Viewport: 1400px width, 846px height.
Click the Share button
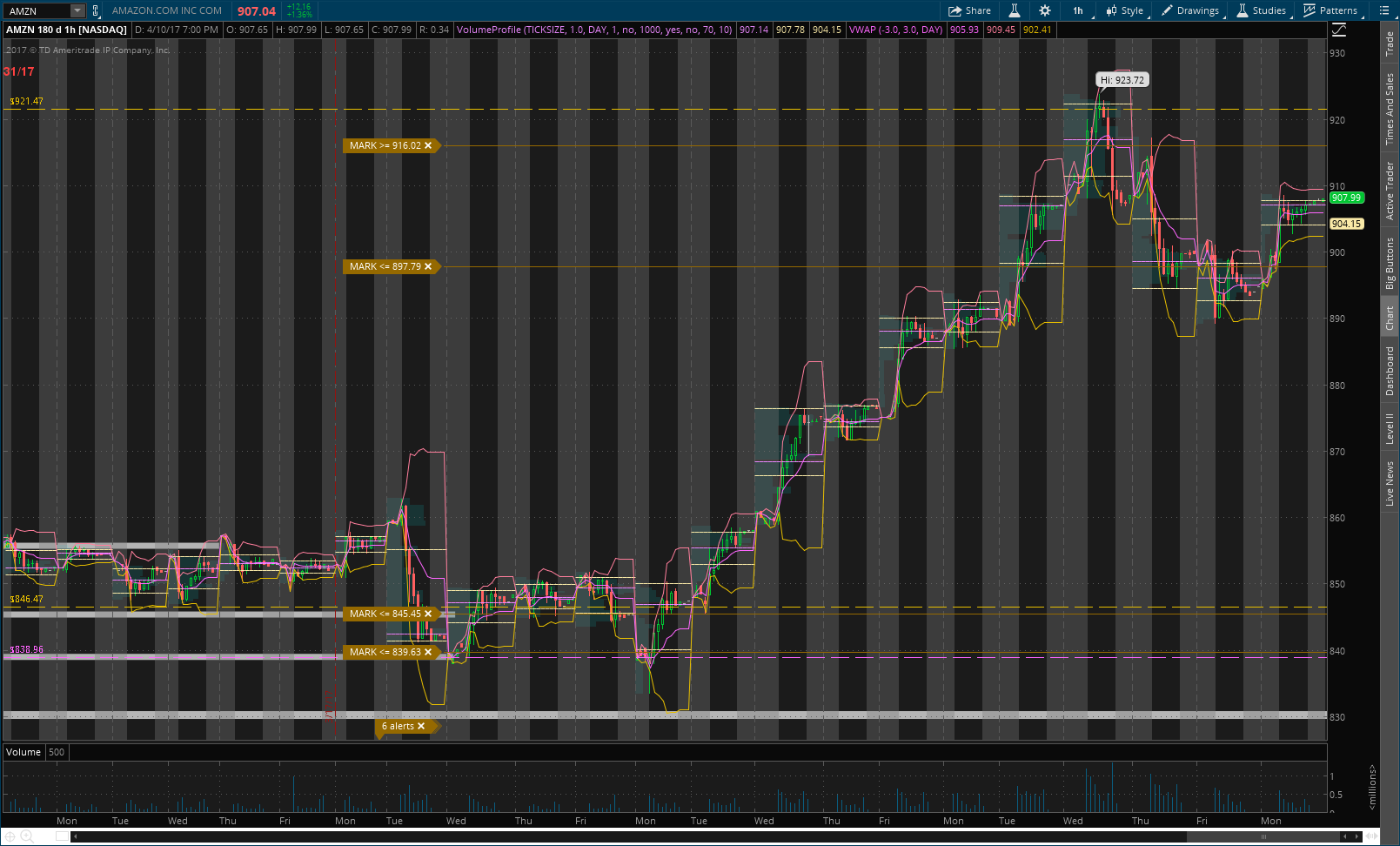coord(969,10)
